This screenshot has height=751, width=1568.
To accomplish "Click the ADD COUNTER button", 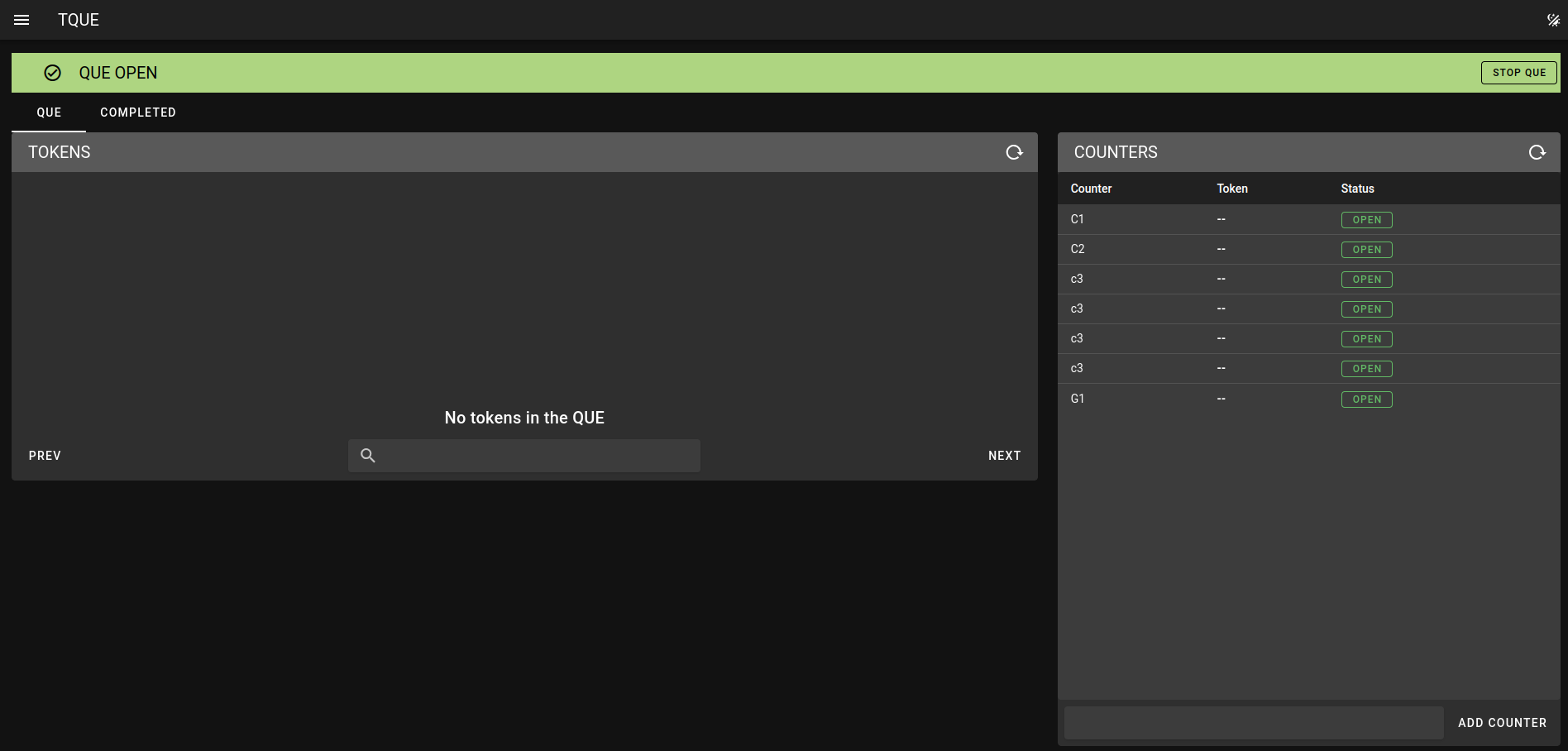I will [x=1502, y=722].
